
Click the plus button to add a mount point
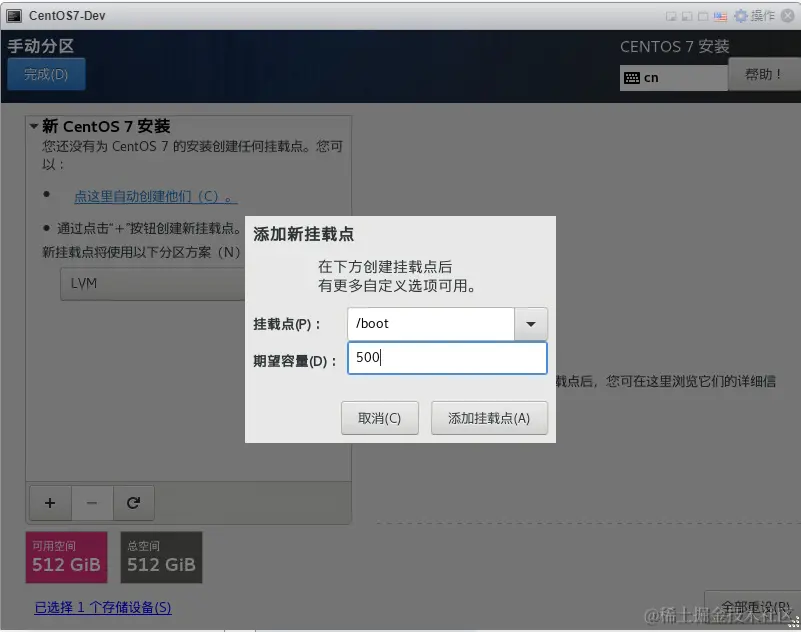[x=50, y=503]
